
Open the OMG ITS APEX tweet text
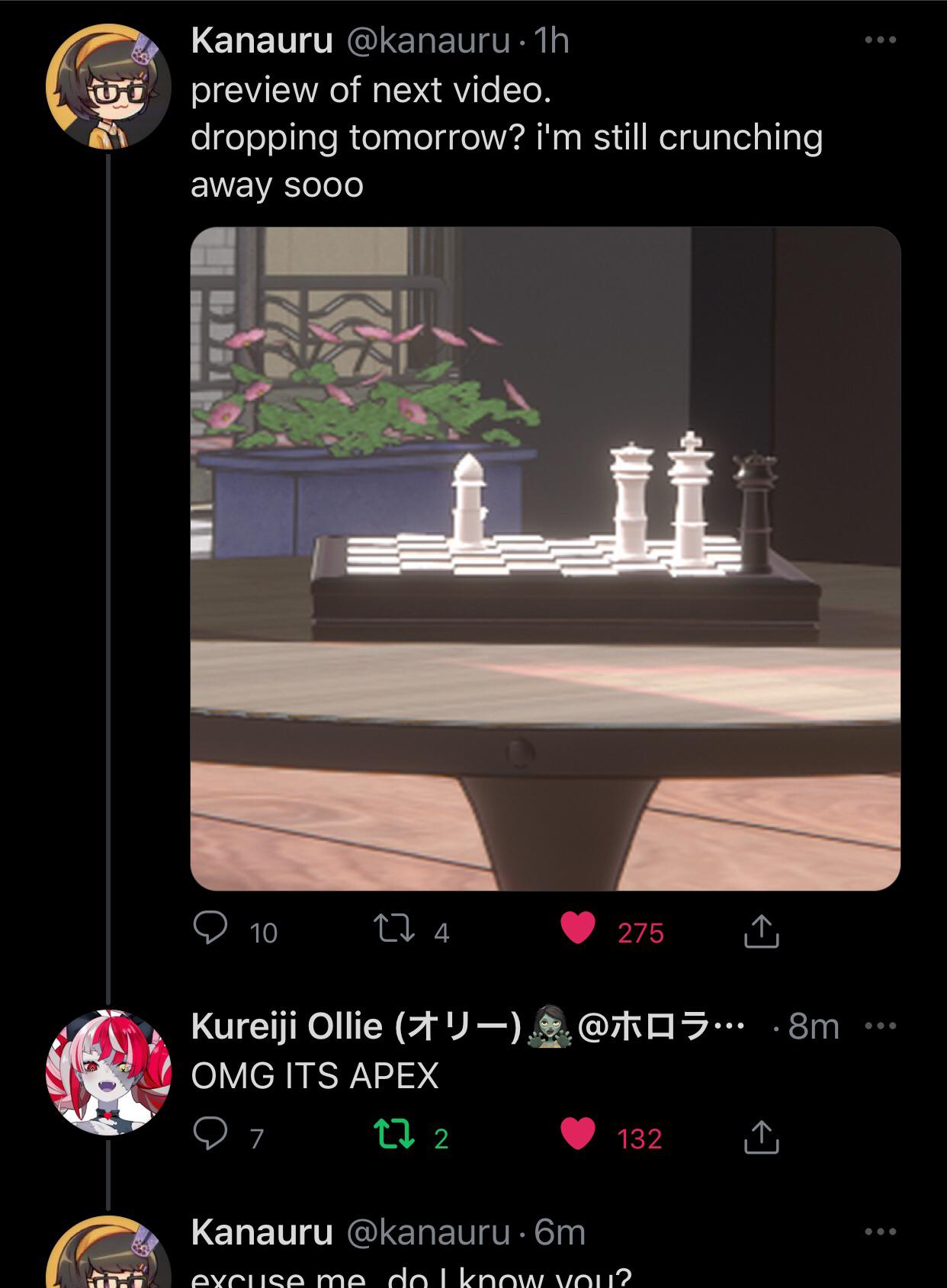315,1075
